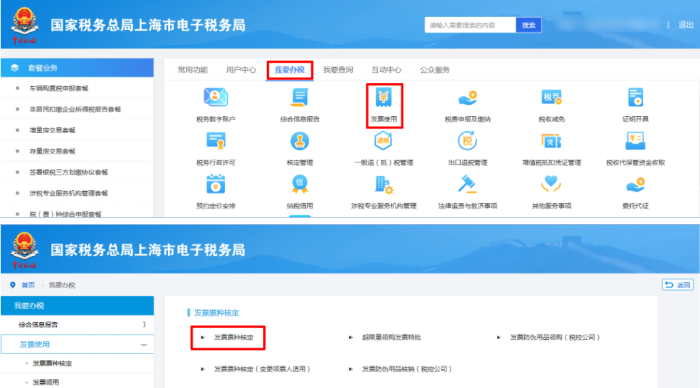
Task: Open 发票票种核定（变更领票人适用）link
Action: [262, 369]
